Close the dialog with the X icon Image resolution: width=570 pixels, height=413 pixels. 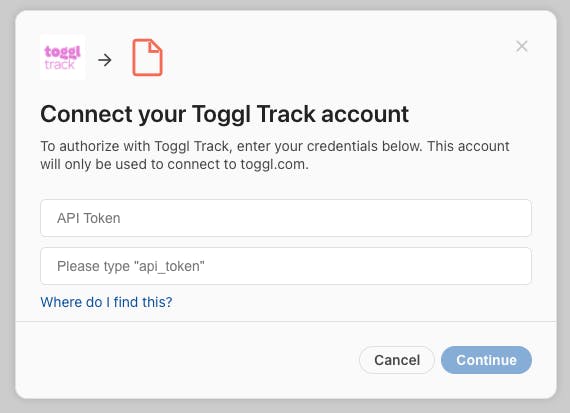pyautogui.click(x=522, y=46)
